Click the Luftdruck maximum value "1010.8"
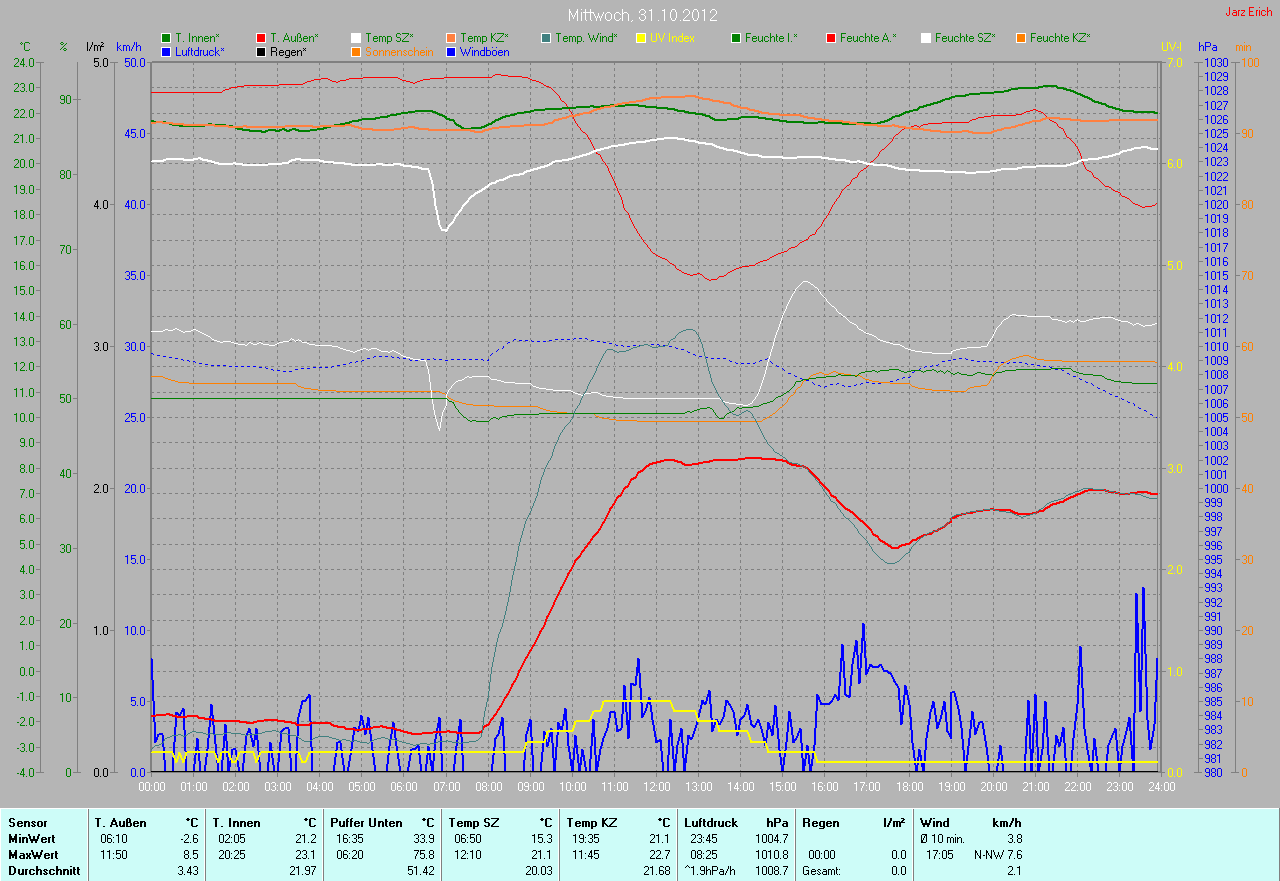Image resolution: width=1280 pixels, height=881 pixels. pyautogui.click(x=771, y=855)
